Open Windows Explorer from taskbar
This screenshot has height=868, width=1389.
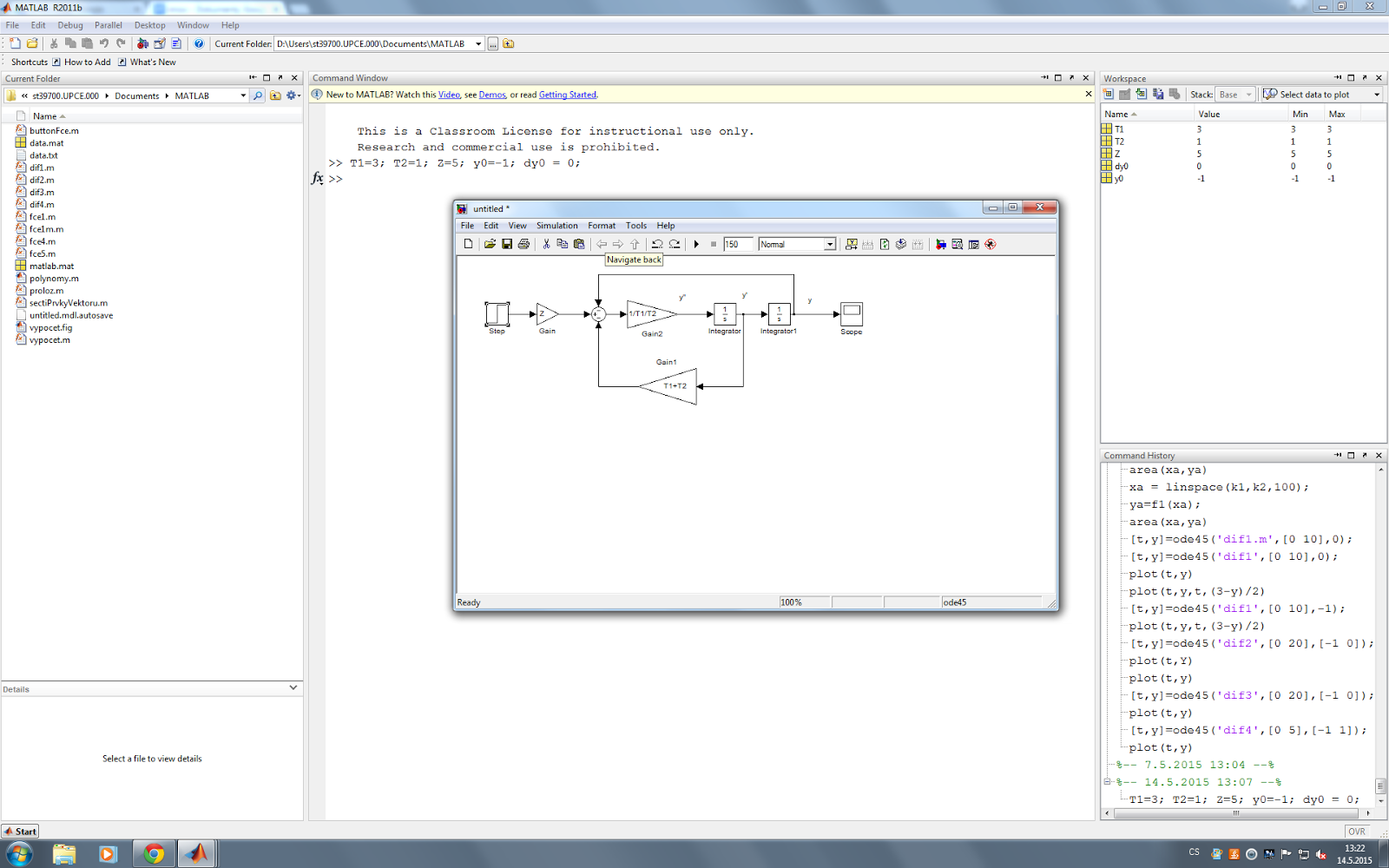tap(64, 854)
